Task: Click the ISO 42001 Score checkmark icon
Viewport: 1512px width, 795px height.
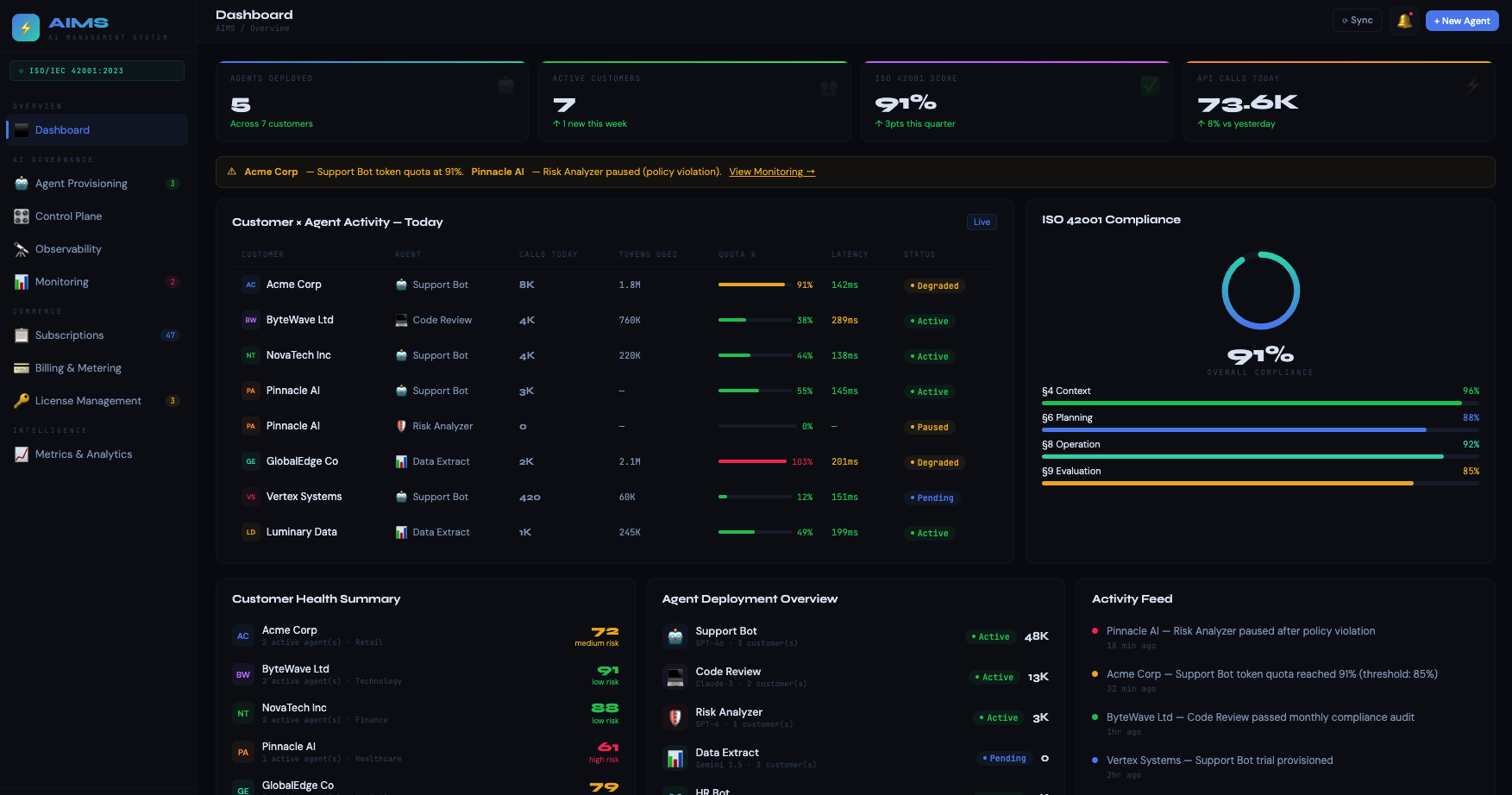Action: click(1150, 85)
